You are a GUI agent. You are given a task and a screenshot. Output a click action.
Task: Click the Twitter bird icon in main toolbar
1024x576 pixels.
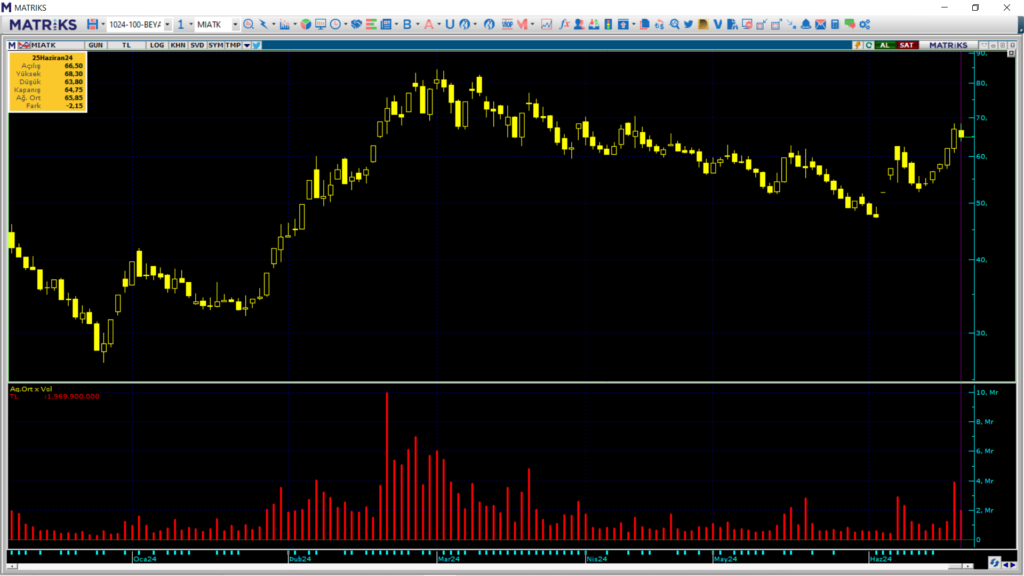point(688,24)
